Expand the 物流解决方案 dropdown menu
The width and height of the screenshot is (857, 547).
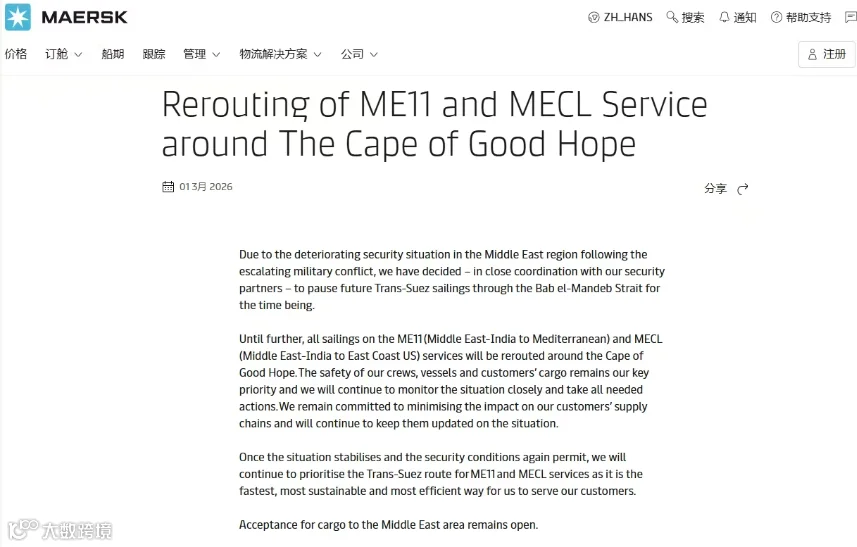coord(280,54)
